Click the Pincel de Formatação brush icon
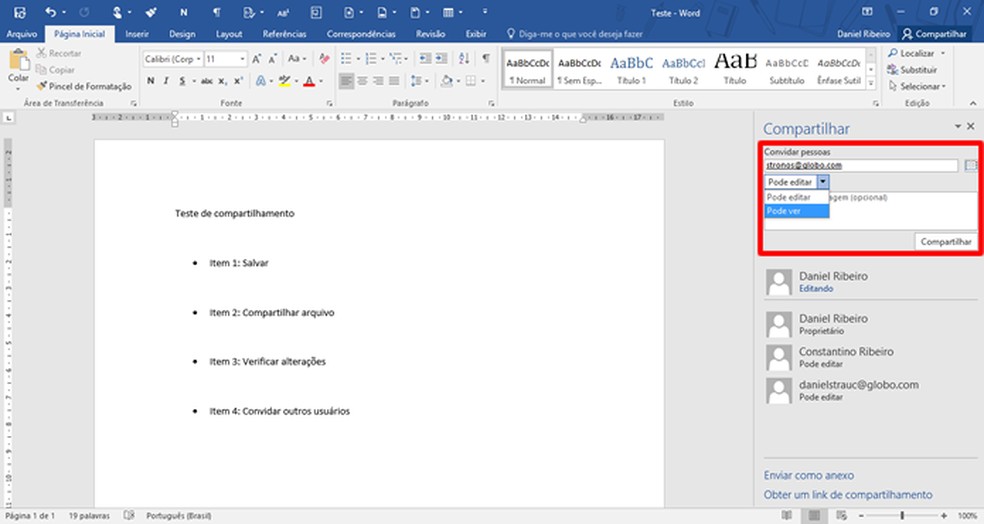 (x=42, y=87)
